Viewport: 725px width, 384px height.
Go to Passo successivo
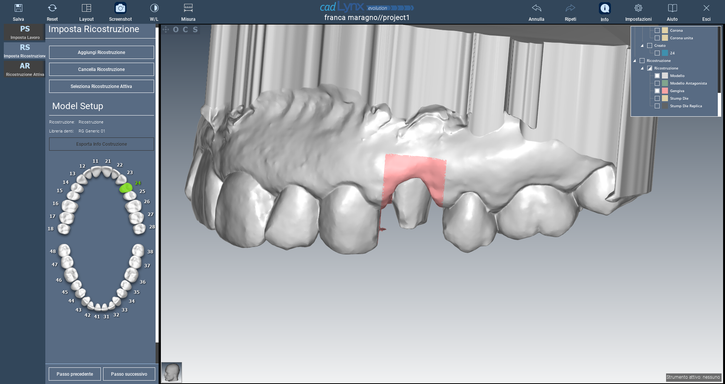(129, 373)
